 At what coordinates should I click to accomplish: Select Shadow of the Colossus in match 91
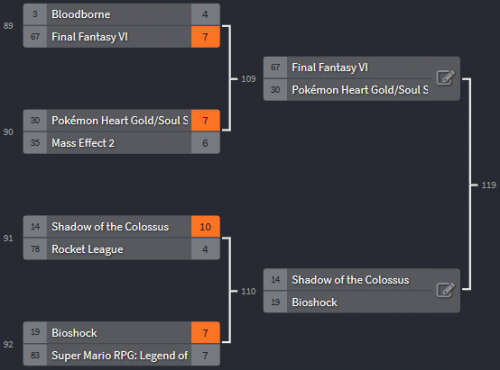pos(121,227)
